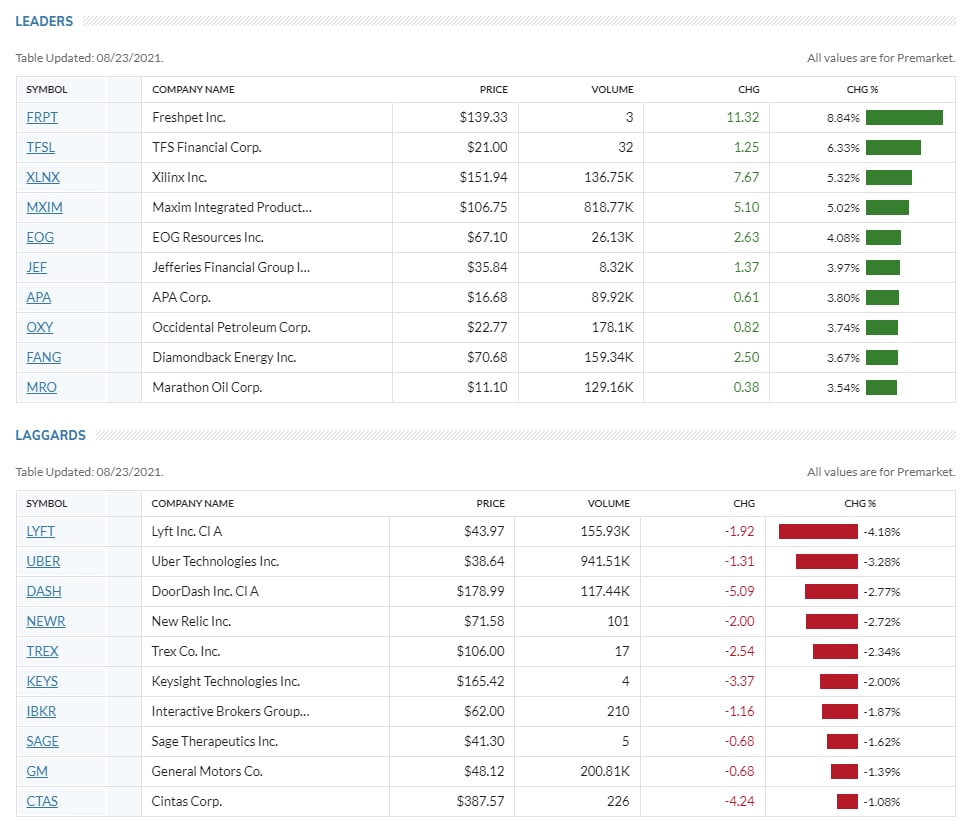
Task: Click the Leaders VOLUME column header
Action: pos(612,89)
